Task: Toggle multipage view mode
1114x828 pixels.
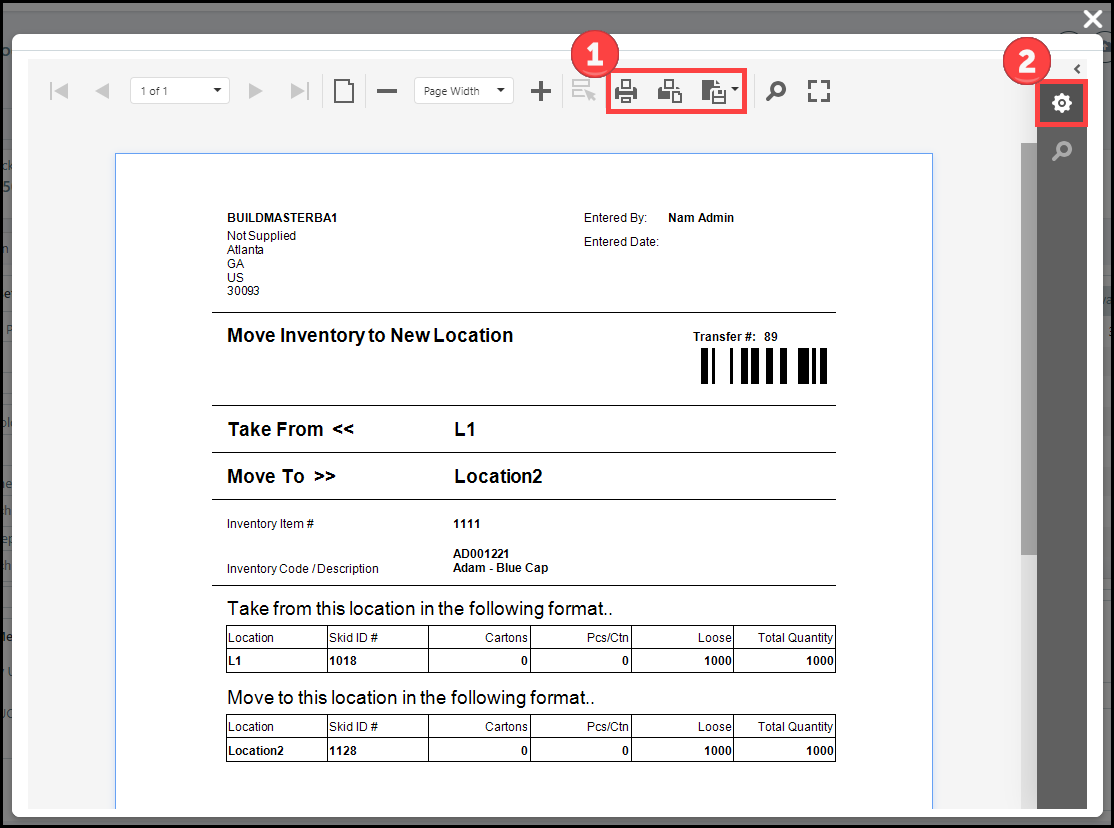Action: [x=344, y=91]
